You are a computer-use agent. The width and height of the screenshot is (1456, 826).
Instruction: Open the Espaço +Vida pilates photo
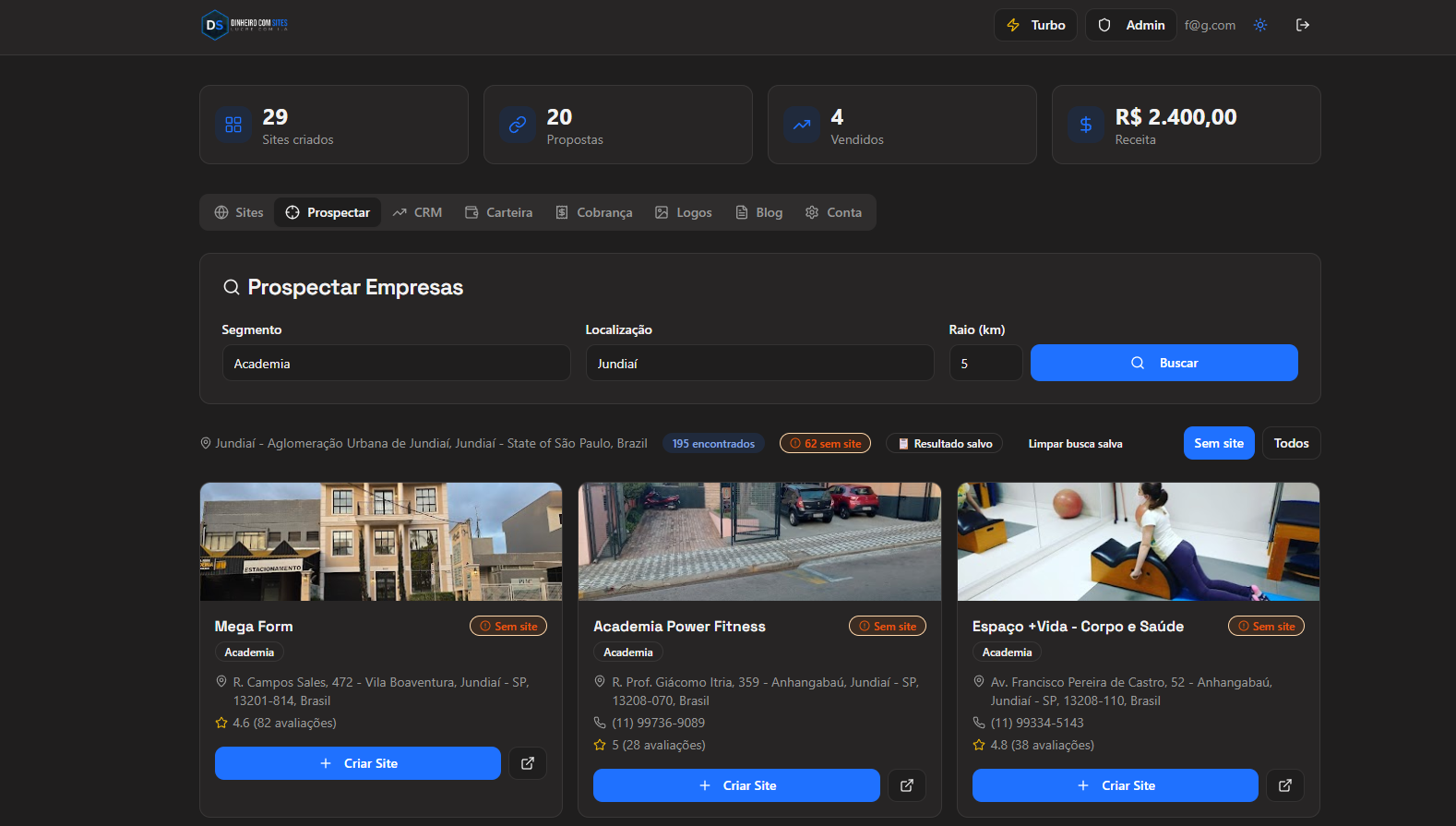click(x=1139, y=542)
